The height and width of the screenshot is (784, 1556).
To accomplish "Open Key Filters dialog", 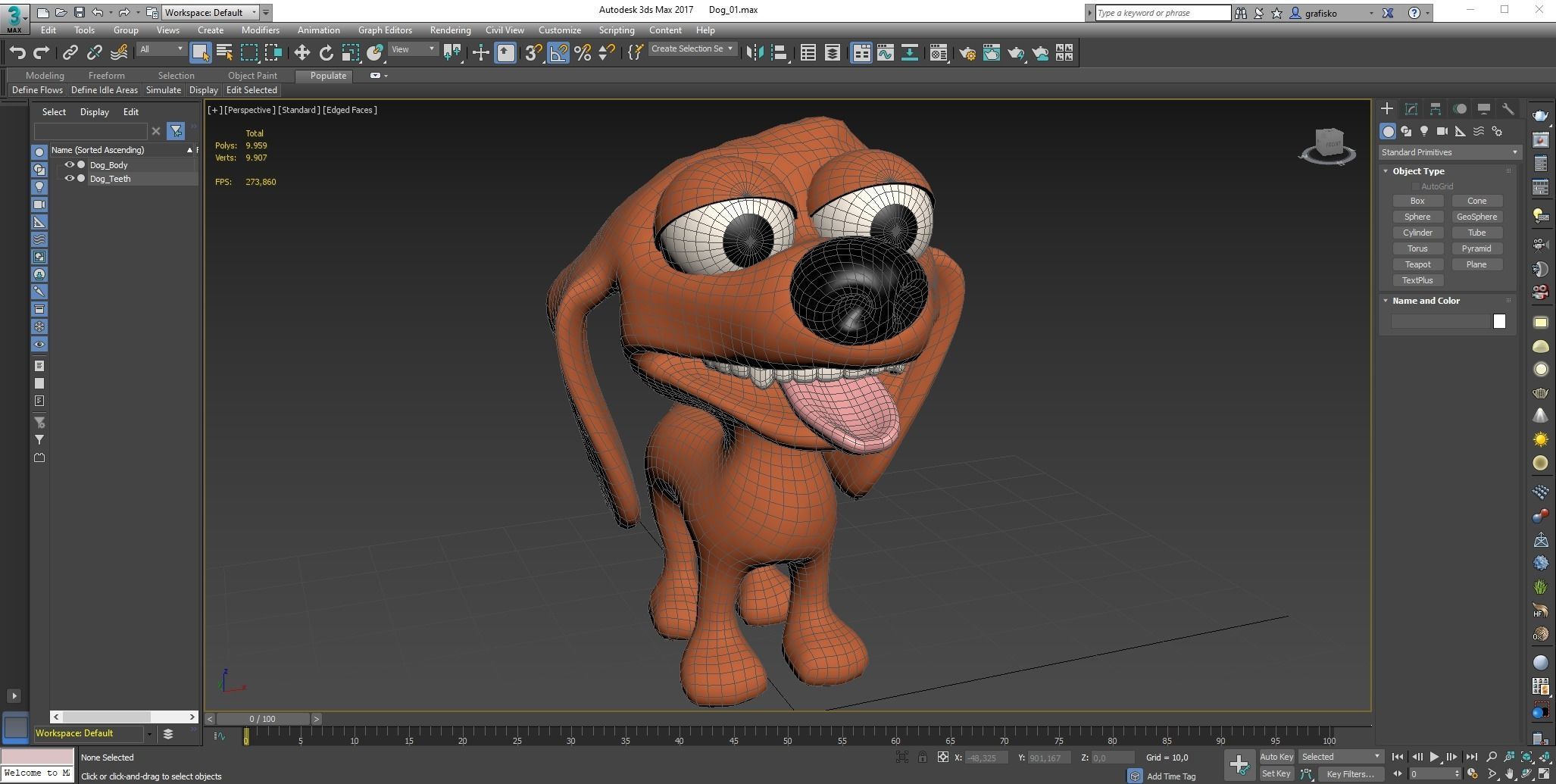I will [1350, 773].
